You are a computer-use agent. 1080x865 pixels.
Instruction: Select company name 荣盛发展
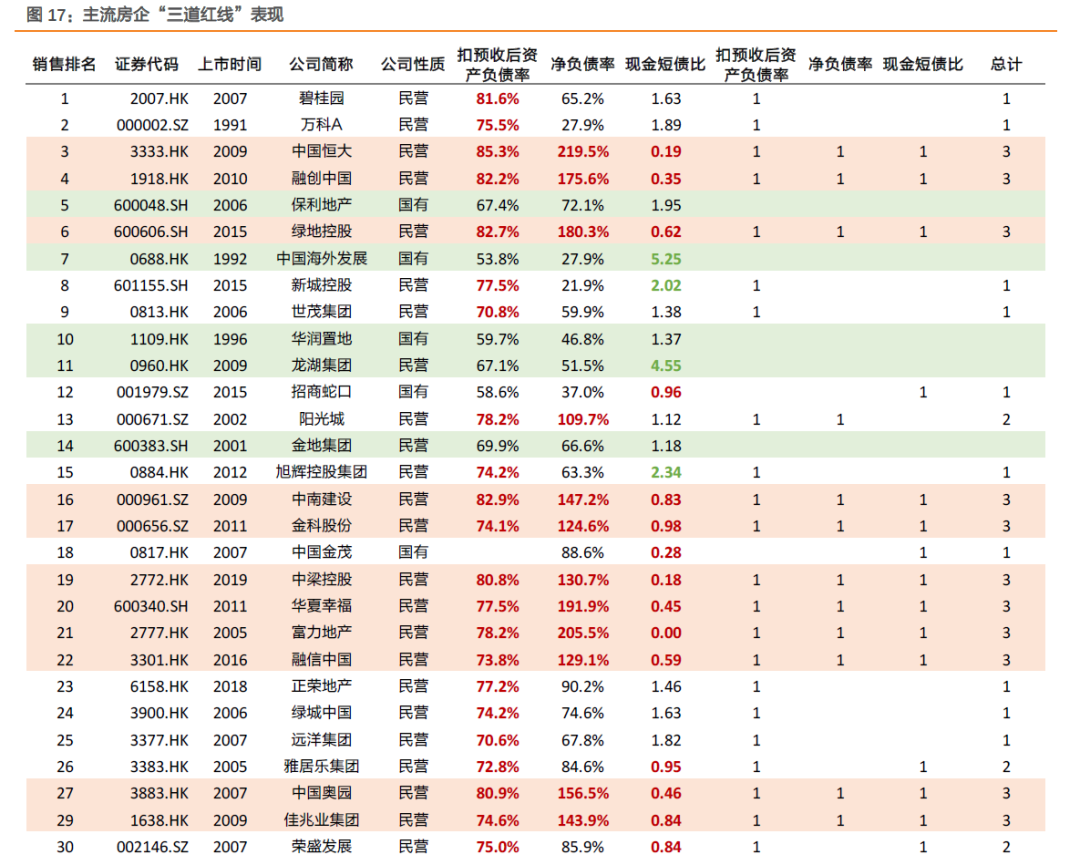click(322, 846)
